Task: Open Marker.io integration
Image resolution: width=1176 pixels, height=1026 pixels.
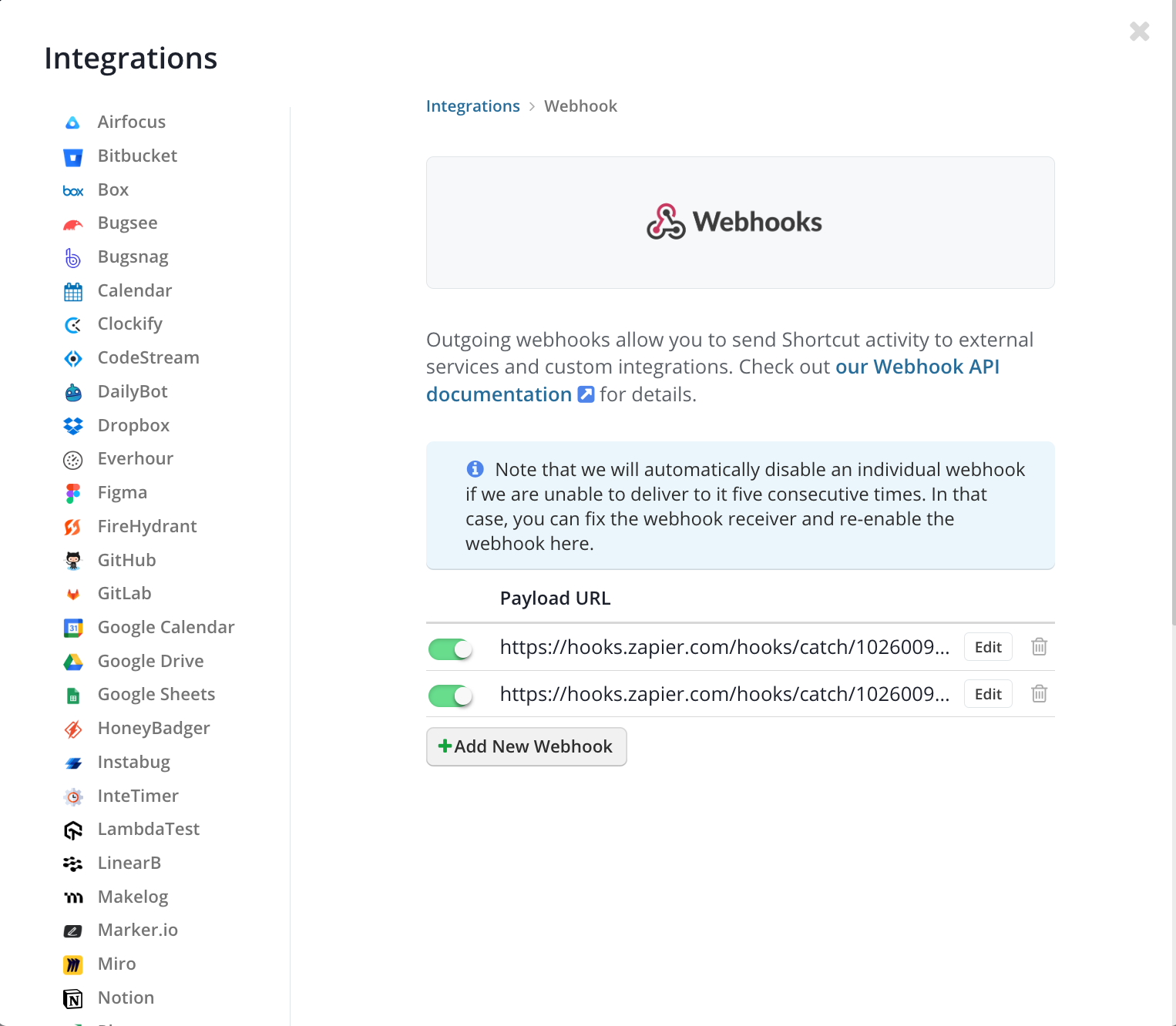Action: (x=138, y=930)
